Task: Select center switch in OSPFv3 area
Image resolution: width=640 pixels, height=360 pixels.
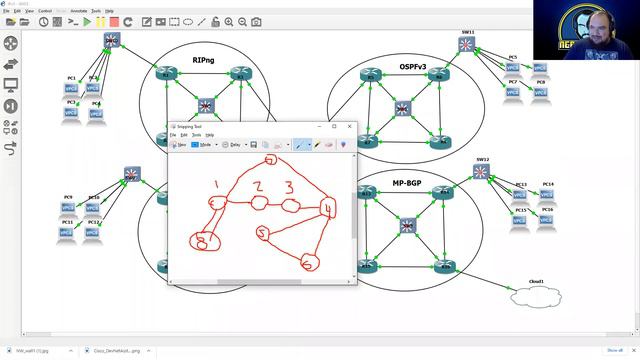Action: pos(402,109)
